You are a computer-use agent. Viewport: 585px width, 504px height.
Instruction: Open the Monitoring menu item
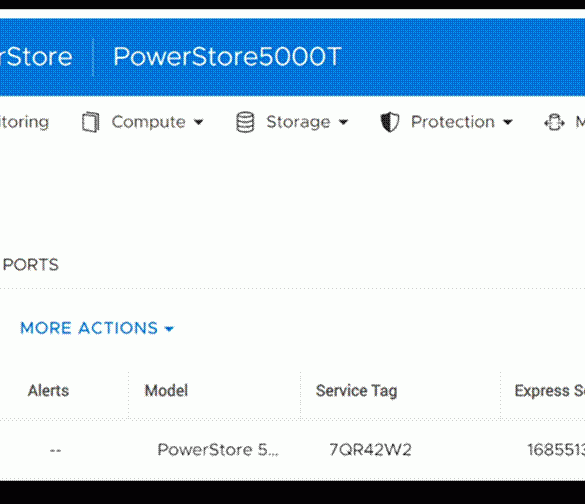(x=25, y=122)
